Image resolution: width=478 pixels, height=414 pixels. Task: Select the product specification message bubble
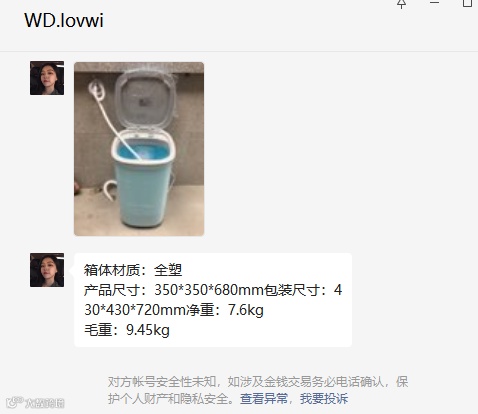[x=213, y=300]
